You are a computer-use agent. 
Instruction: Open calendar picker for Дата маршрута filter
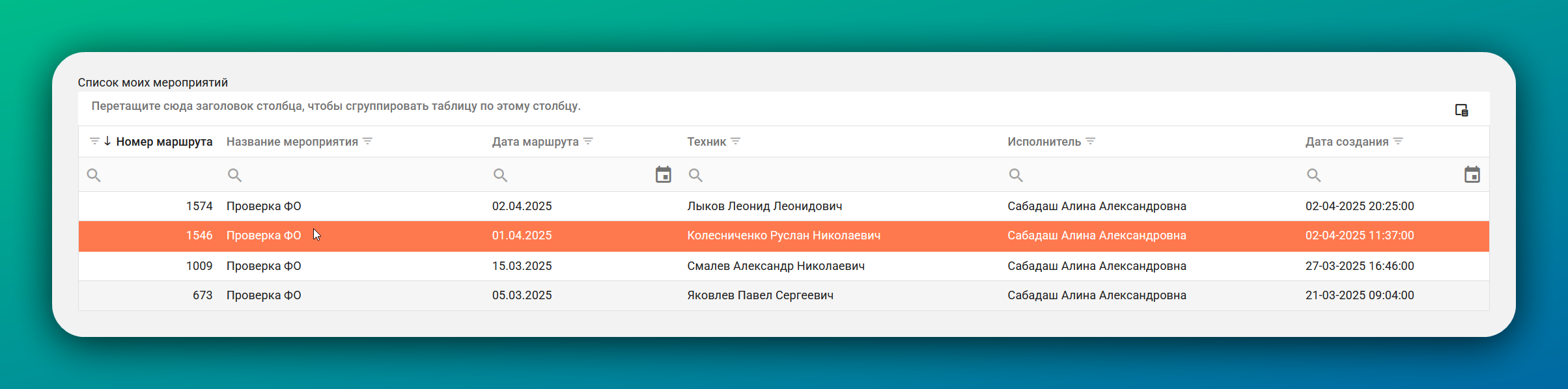click(664, 174)
